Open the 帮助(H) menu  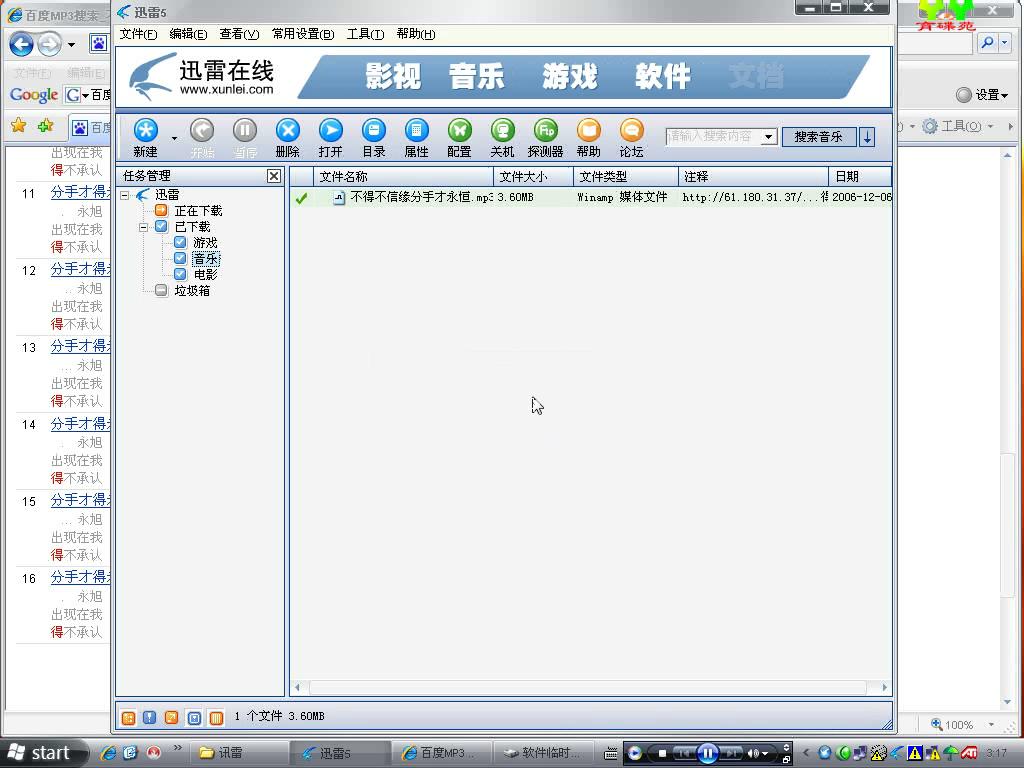[x=416, y=34]
